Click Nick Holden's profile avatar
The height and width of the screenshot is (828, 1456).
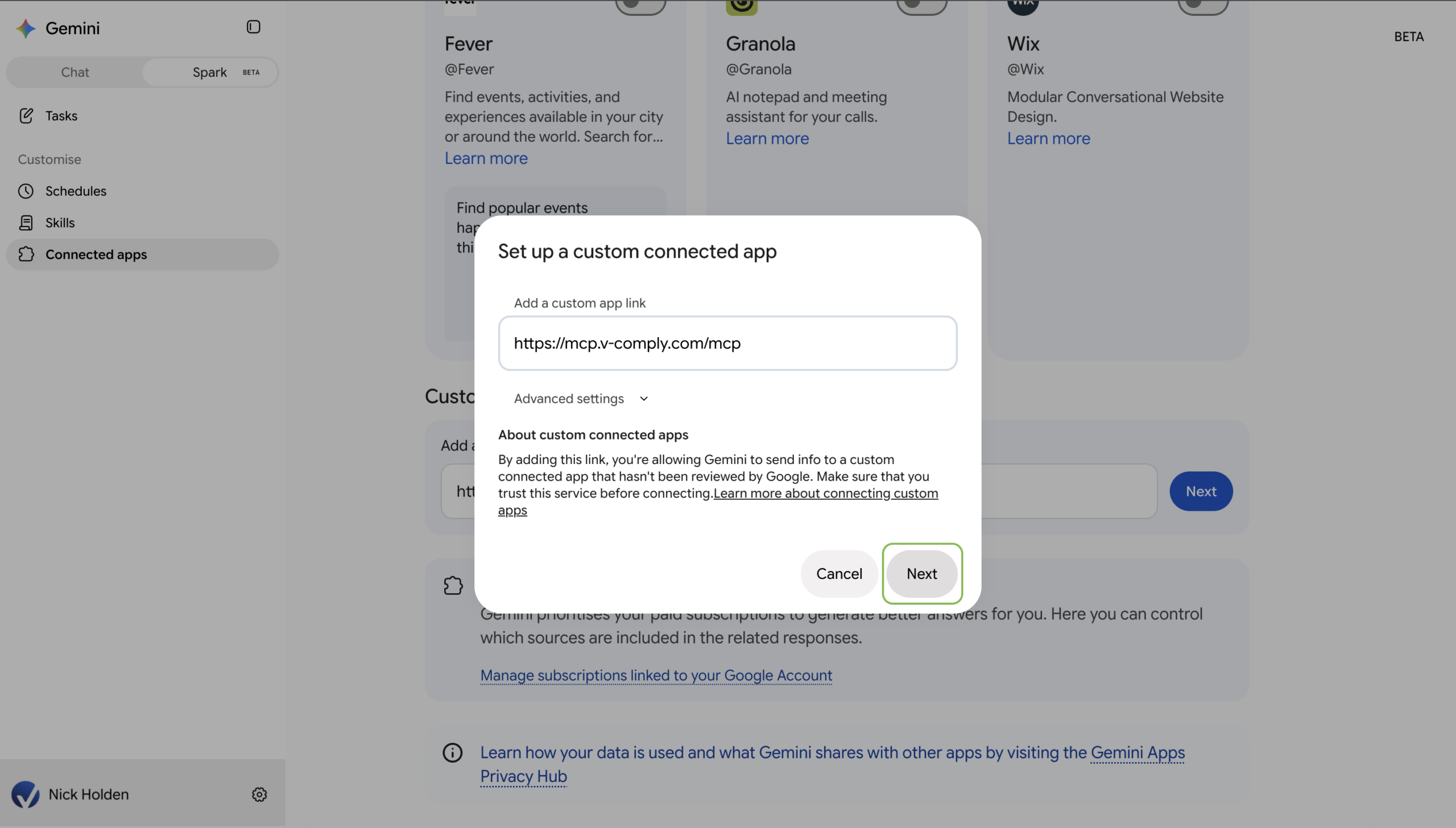26,794
